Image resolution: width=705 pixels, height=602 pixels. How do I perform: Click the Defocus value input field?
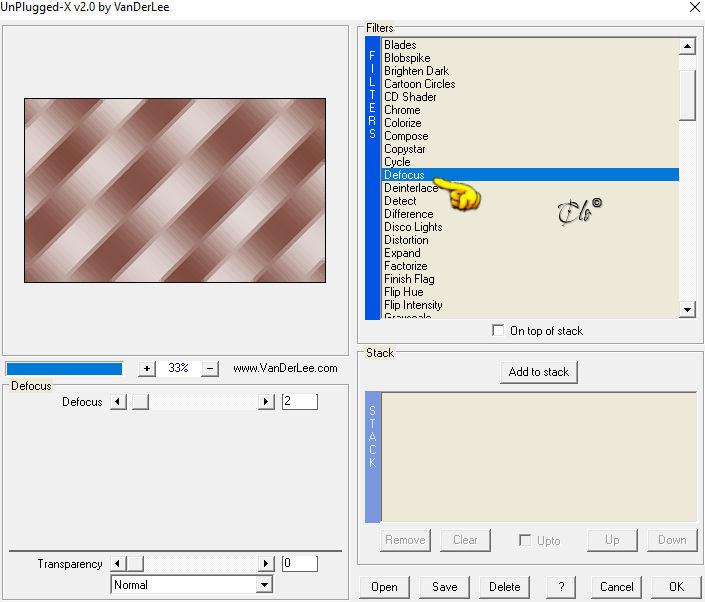299,401
